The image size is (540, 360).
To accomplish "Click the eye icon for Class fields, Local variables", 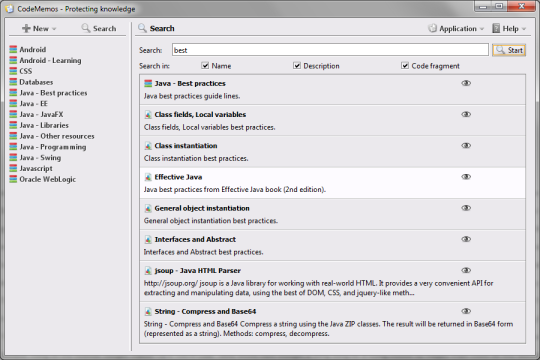I will tap(466, 114).
